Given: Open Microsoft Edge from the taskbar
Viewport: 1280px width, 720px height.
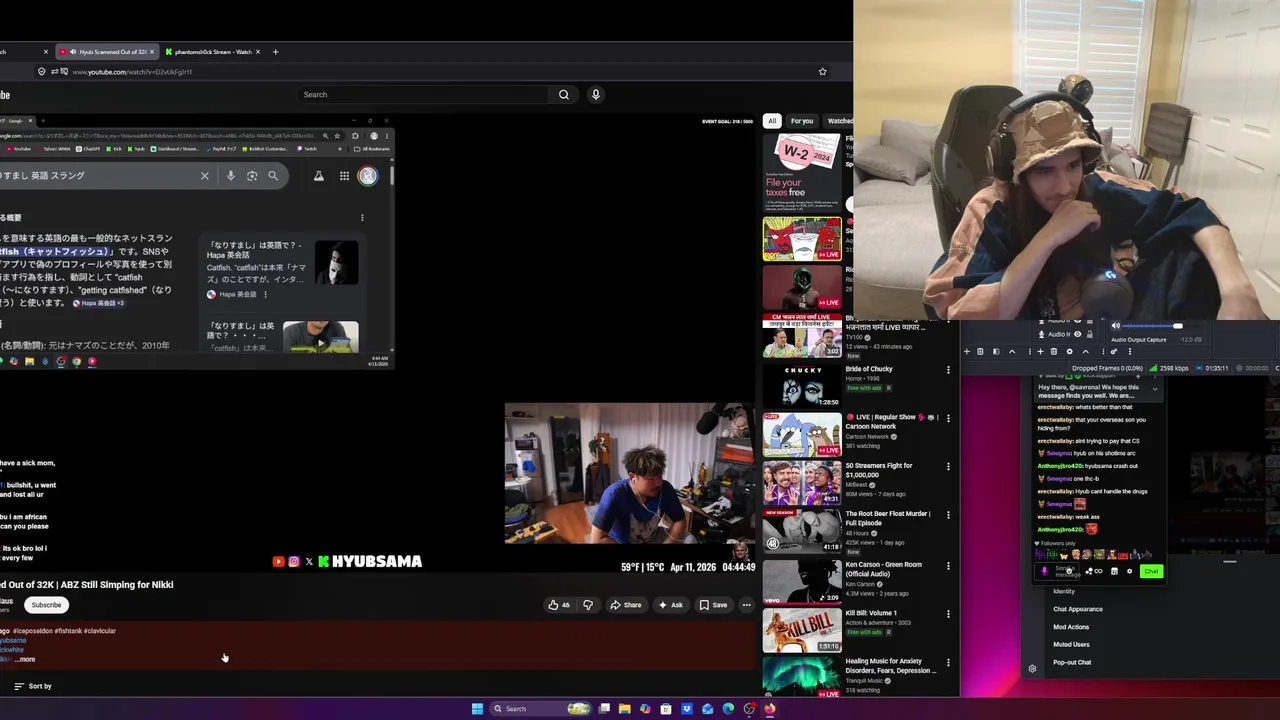Looking at the screenshot, I should click(x=728, y=709).
